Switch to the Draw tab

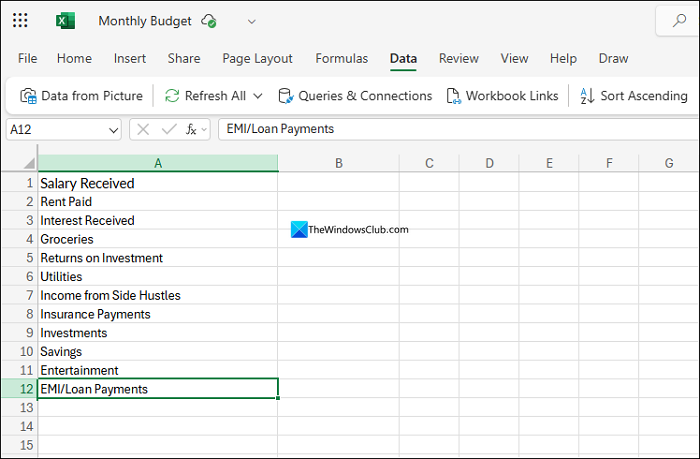tap(613, 58)
